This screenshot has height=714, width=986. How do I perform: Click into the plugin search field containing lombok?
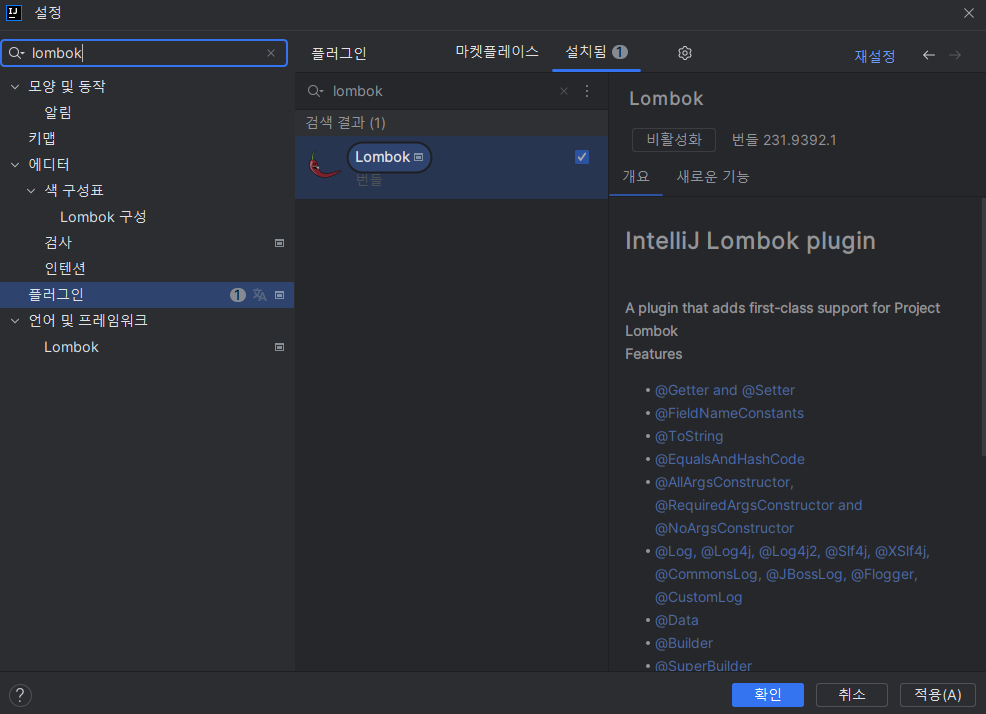(x=440, y=91)
